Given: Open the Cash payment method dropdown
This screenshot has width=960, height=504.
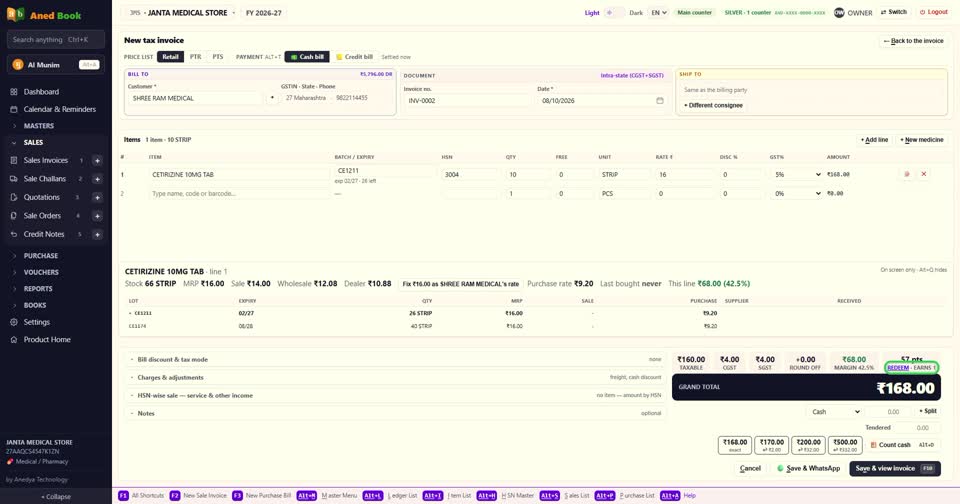Looking at the screenshot, I should (835, 412).
